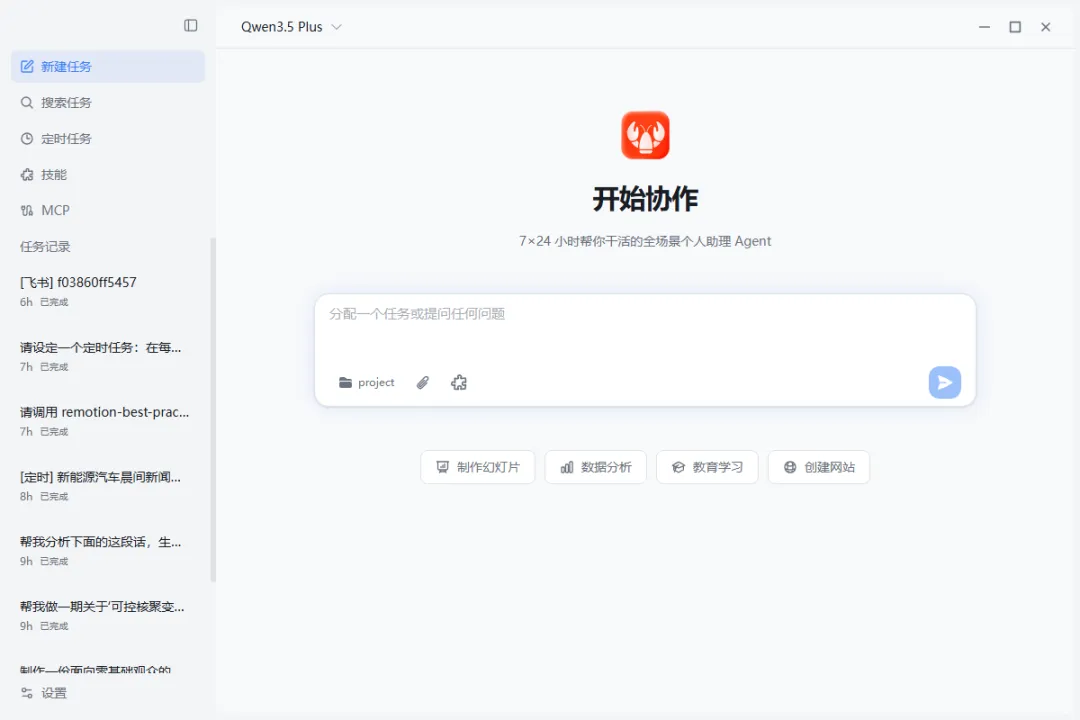The height and width of the screenshot is (720, 1080).
Task: Click the 定时任务 clock icon
Action: pos(27,138)
